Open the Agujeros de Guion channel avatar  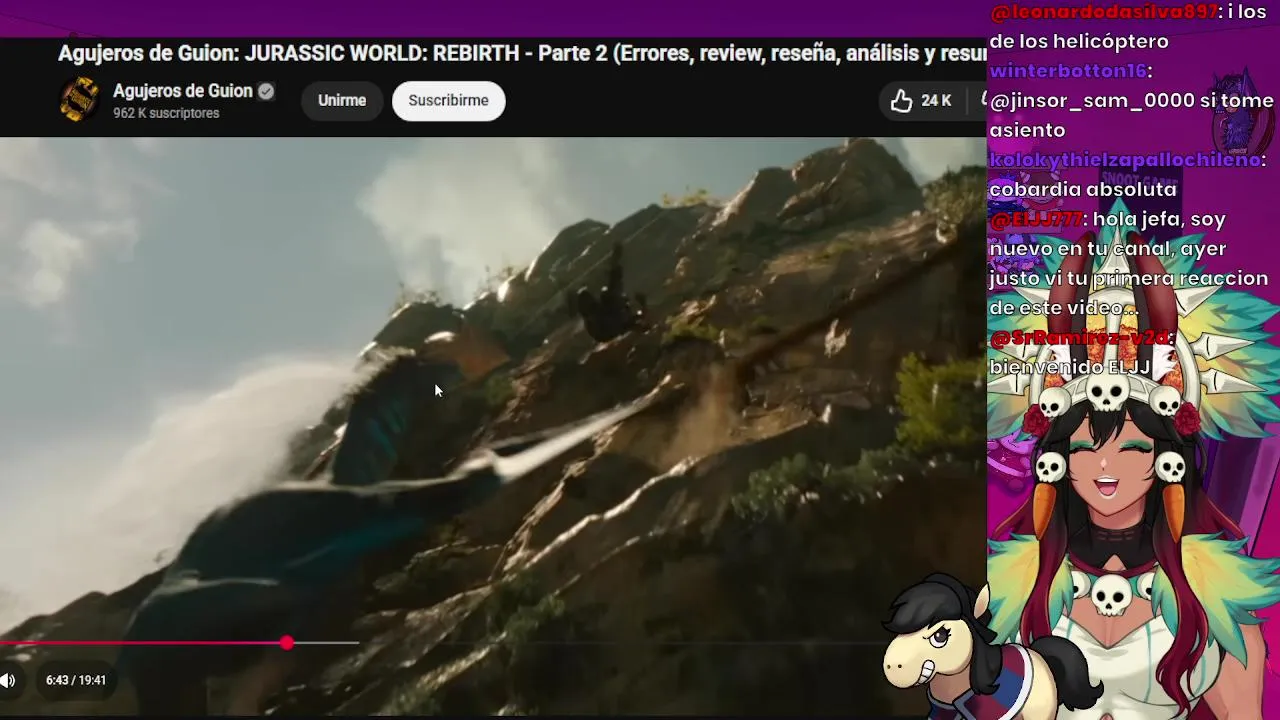79,100
